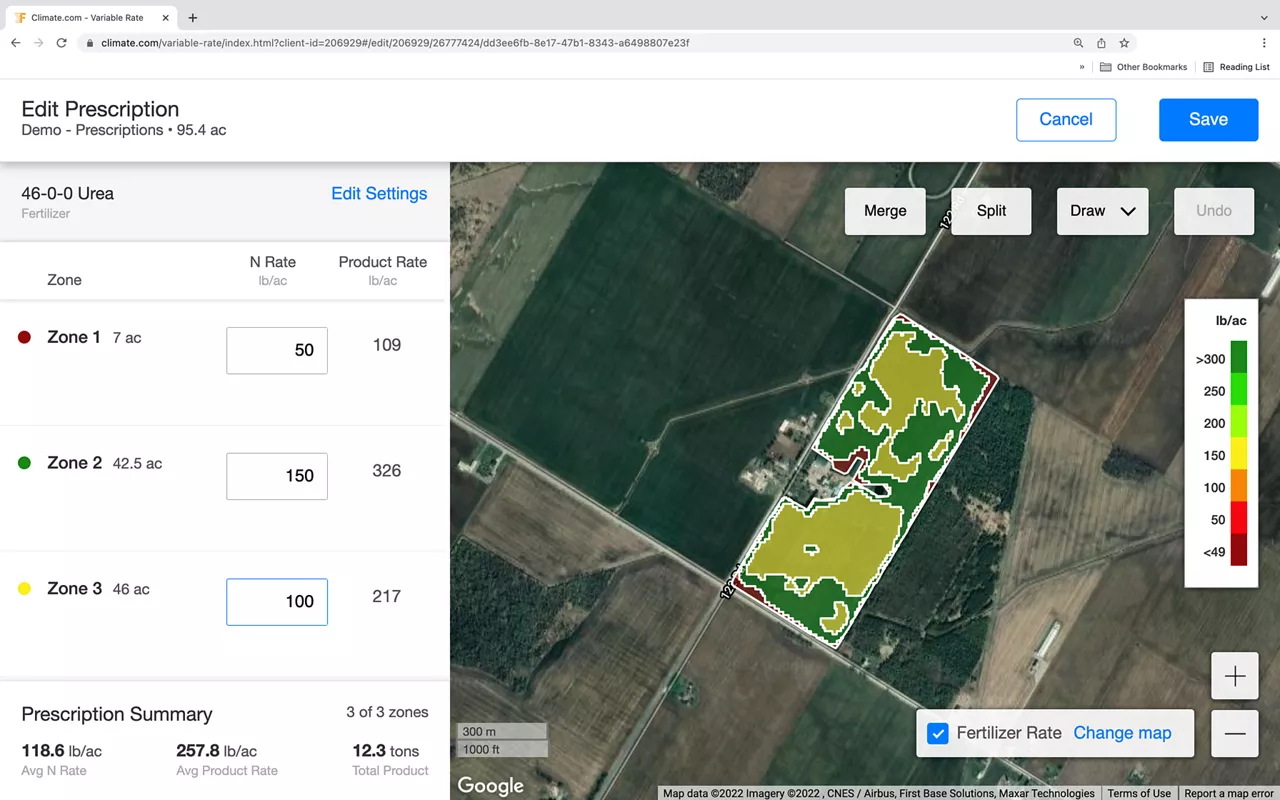Viewport: 1280px width, 800px height.
Task: Click the Zone column header
Action: (64, 280)
